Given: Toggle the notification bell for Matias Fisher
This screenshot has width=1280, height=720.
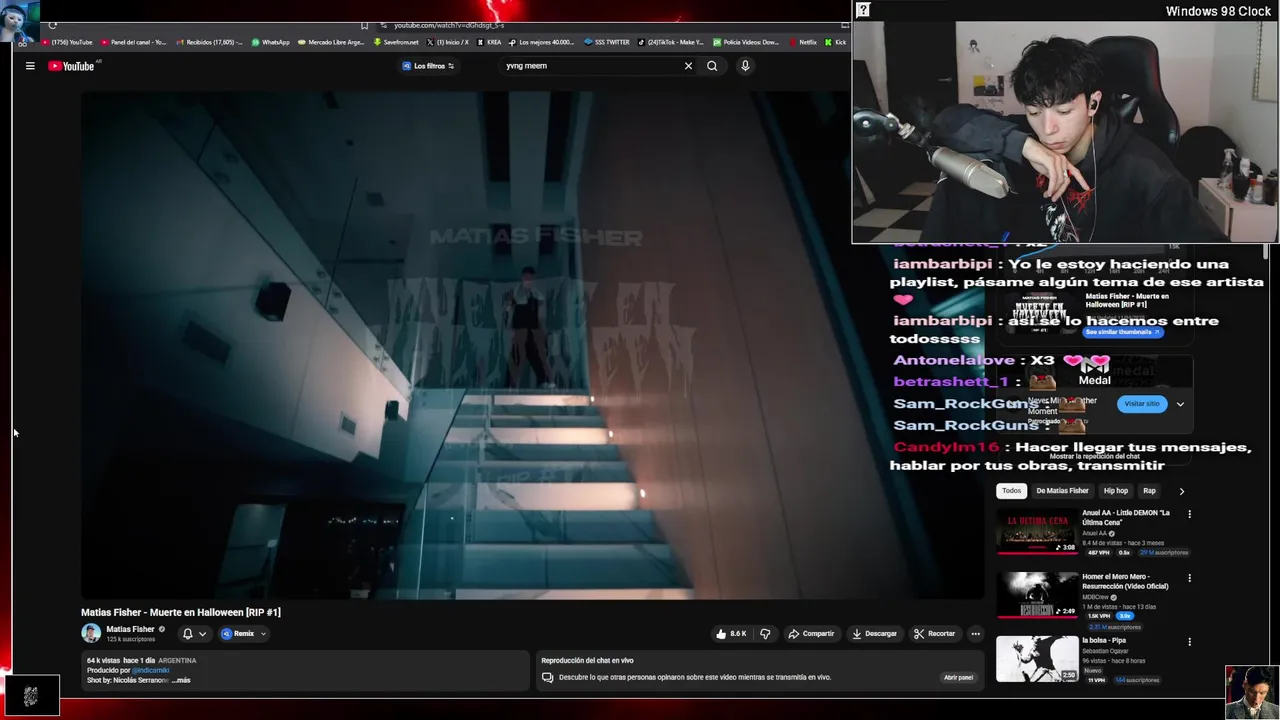Looking at the screenshot, I should click(187, 633).
